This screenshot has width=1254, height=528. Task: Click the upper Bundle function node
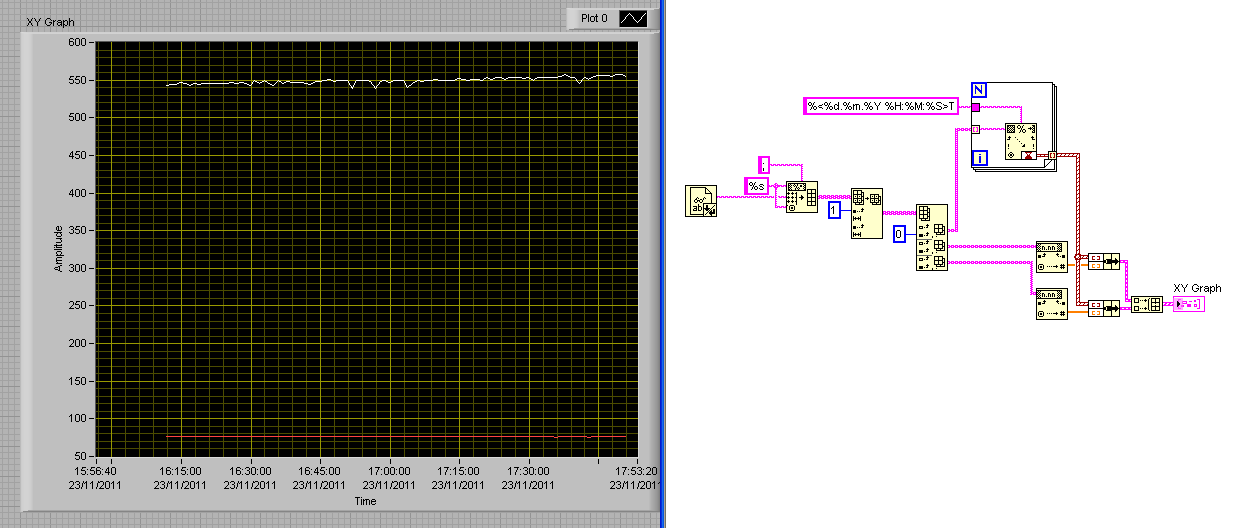(x=1103, y=261)
